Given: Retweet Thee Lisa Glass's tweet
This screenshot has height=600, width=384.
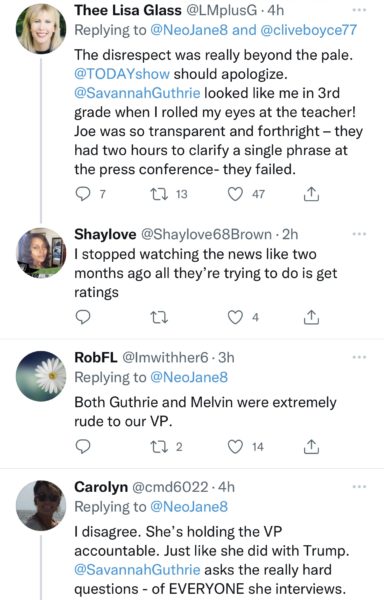Looking at the screenshot, I should [x=159, y=194].
